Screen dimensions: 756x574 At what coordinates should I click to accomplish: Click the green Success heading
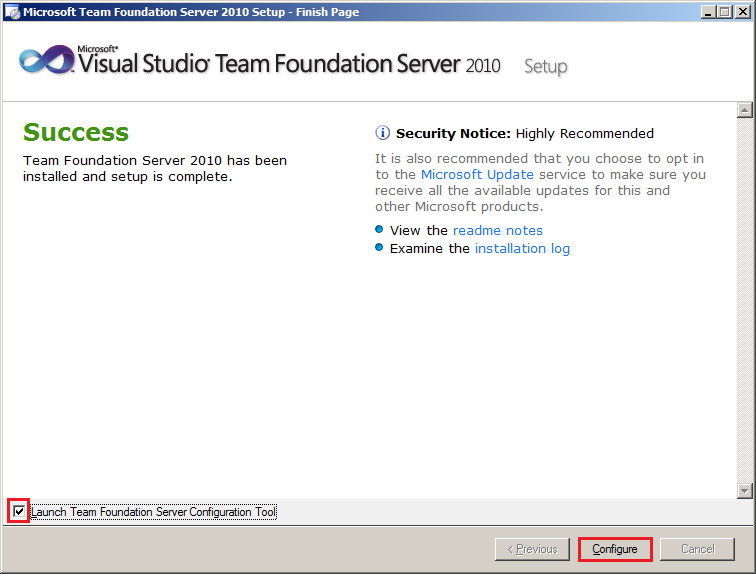76,133
